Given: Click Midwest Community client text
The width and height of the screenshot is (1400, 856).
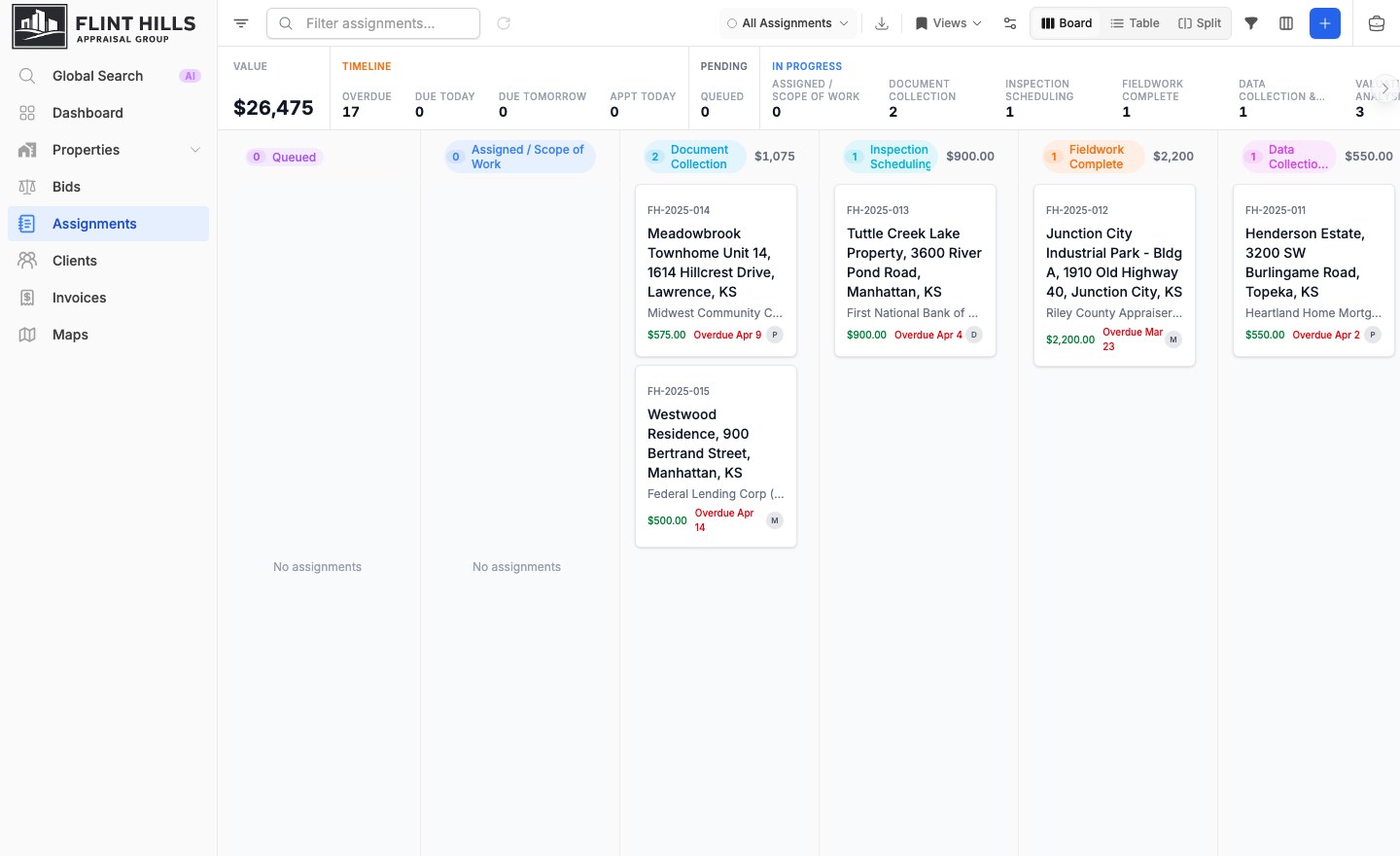Looking at the screenshot, I should [715, 313].
